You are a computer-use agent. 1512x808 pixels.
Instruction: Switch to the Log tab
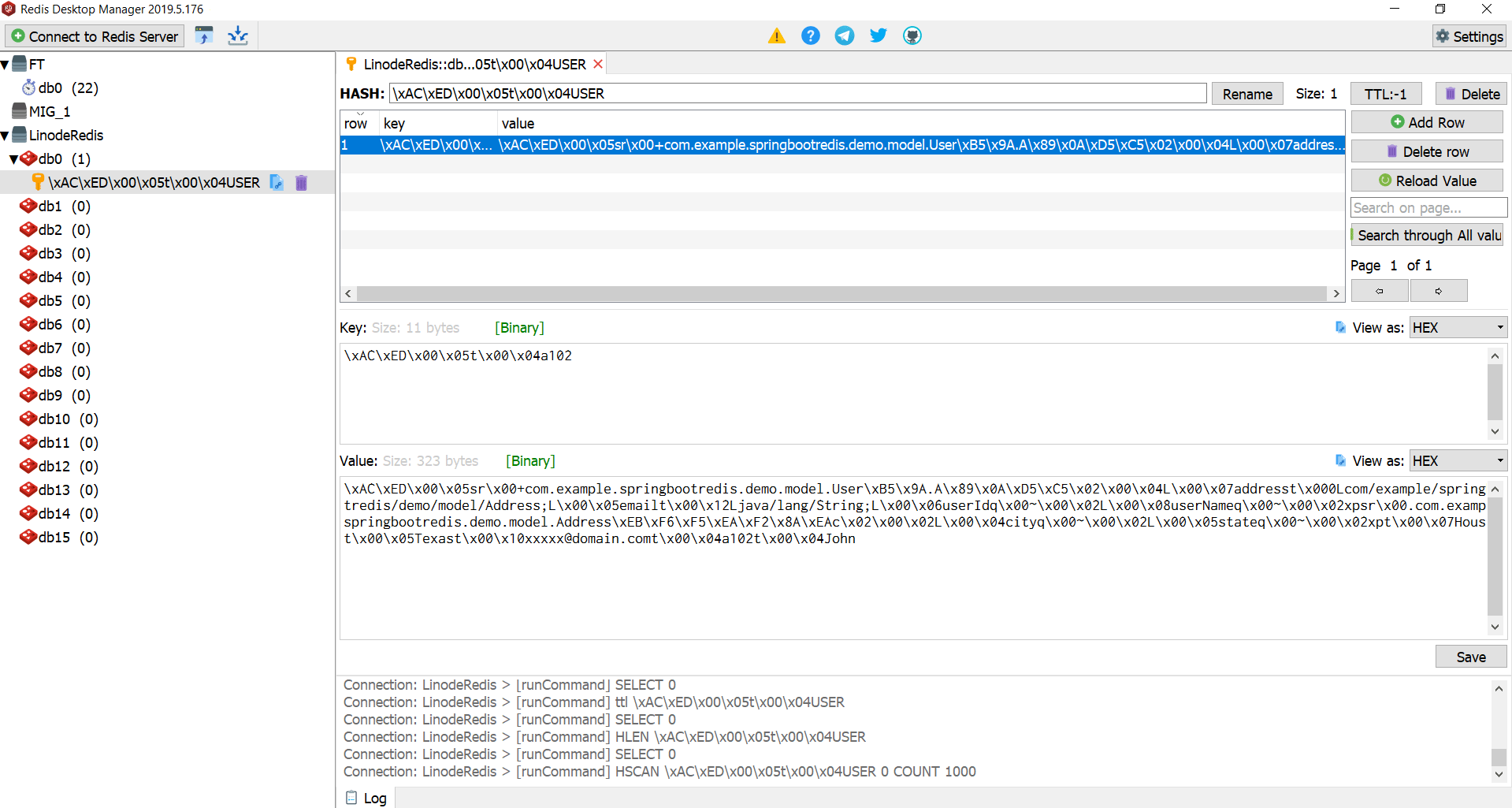click(366, 798)
